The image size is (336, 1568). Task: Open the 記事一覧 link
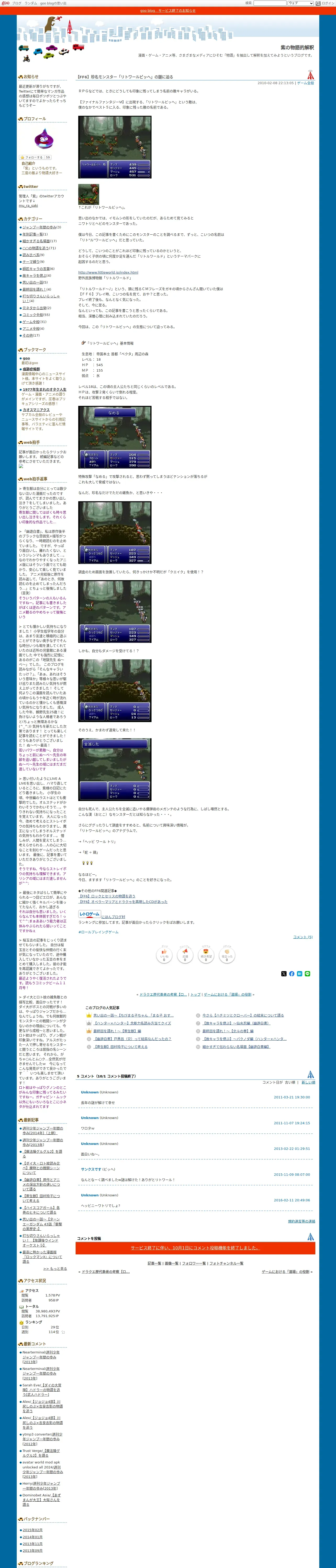(155, 1263)
